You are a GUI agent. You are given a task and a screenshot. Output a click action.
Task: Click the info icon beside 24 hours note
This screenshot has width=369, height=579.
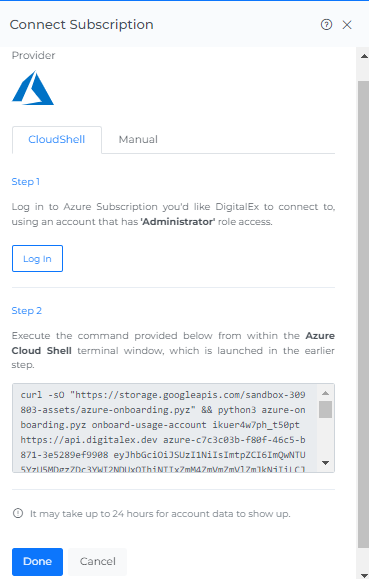tap(18, 513)
